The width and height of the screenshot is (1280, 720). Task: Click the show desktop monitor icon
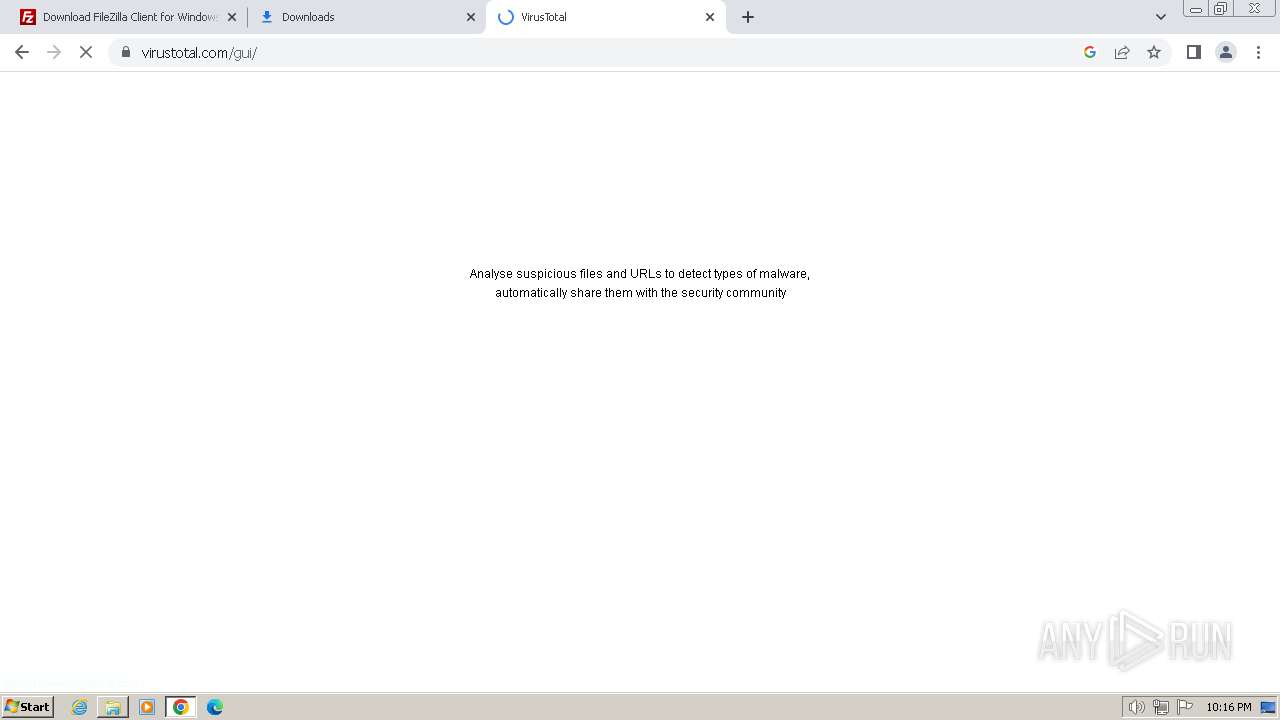[x=1268, y=707]
